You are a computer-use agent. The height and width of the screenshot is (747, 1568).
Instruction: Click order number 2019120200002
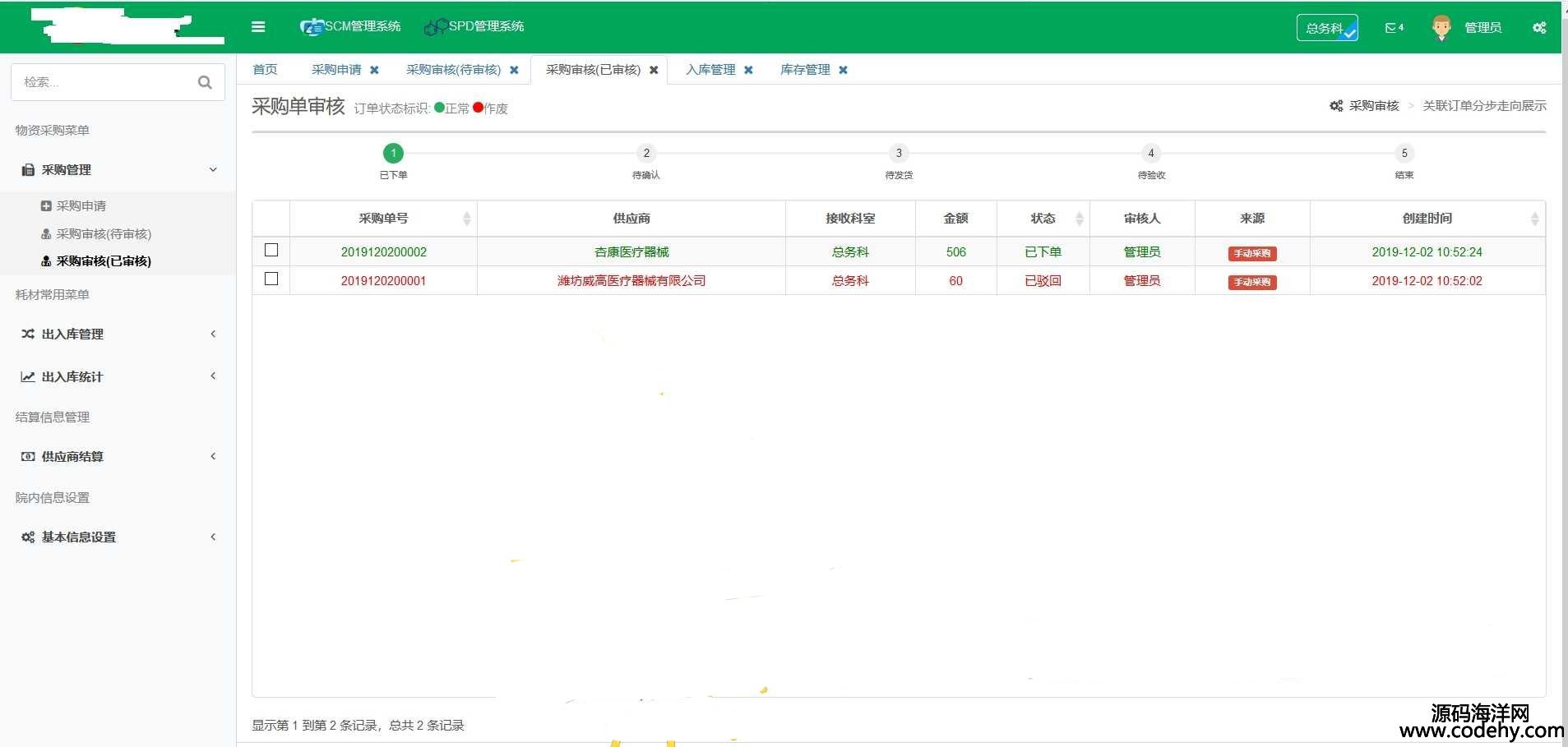pos(384,252)
